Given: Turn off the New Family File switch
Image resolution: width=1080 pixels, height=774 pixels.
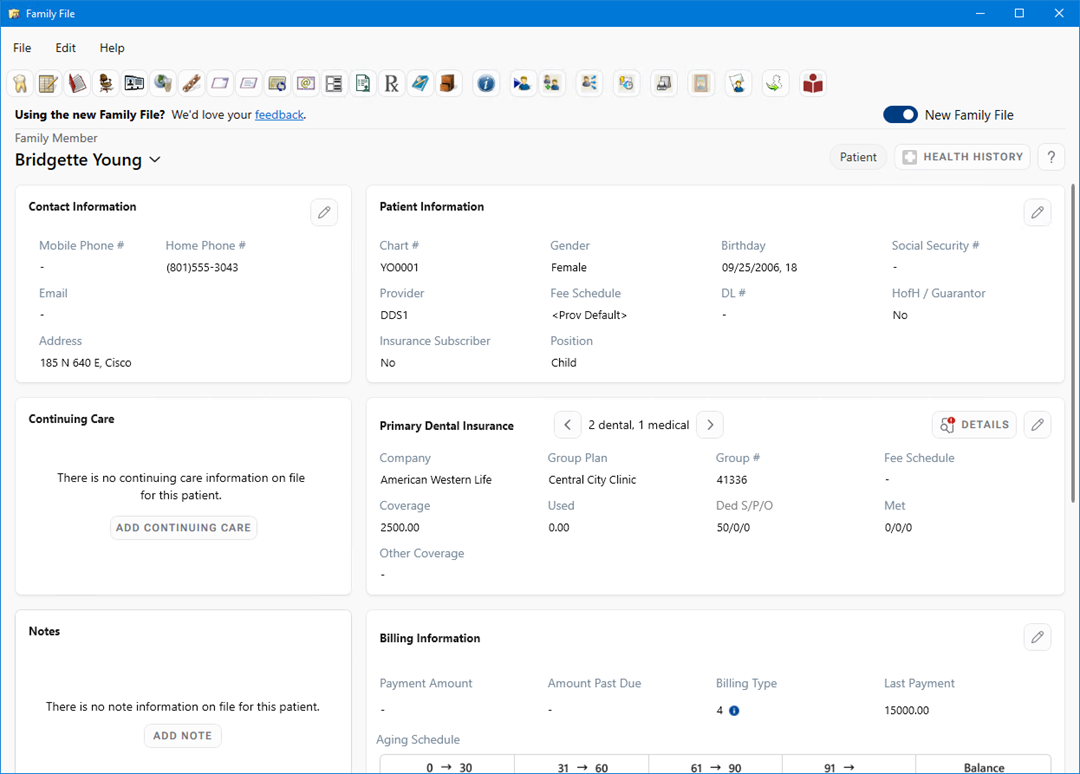Looking at the screenshot, I should [x=900, y=115].
